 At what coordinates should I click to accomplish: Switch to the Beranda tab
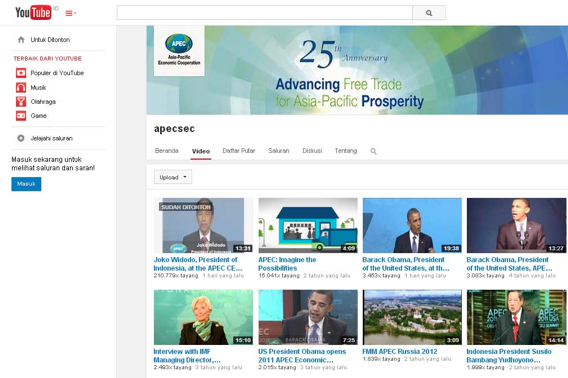[167, 151]
